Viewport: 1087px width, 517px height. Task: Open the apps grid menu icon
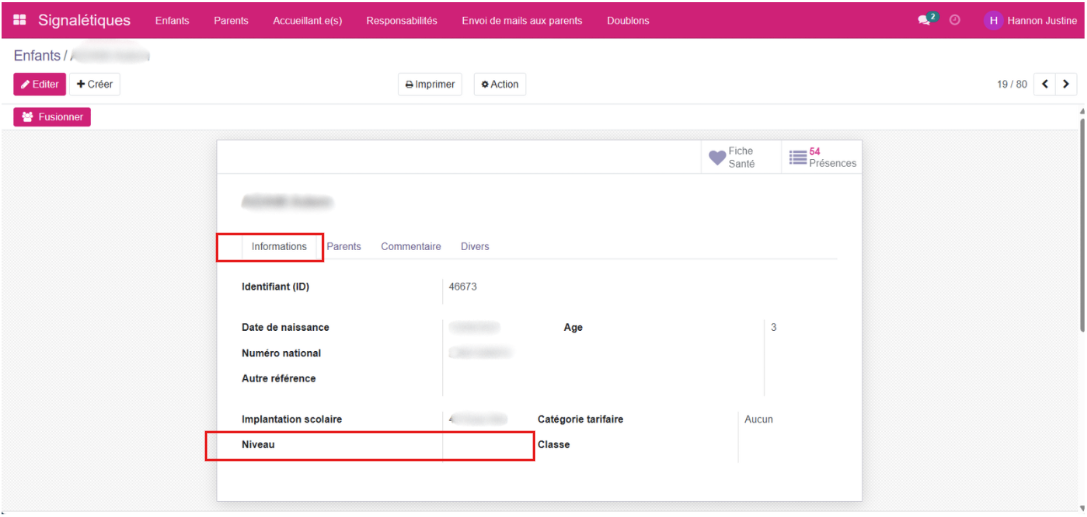[20, 20]
